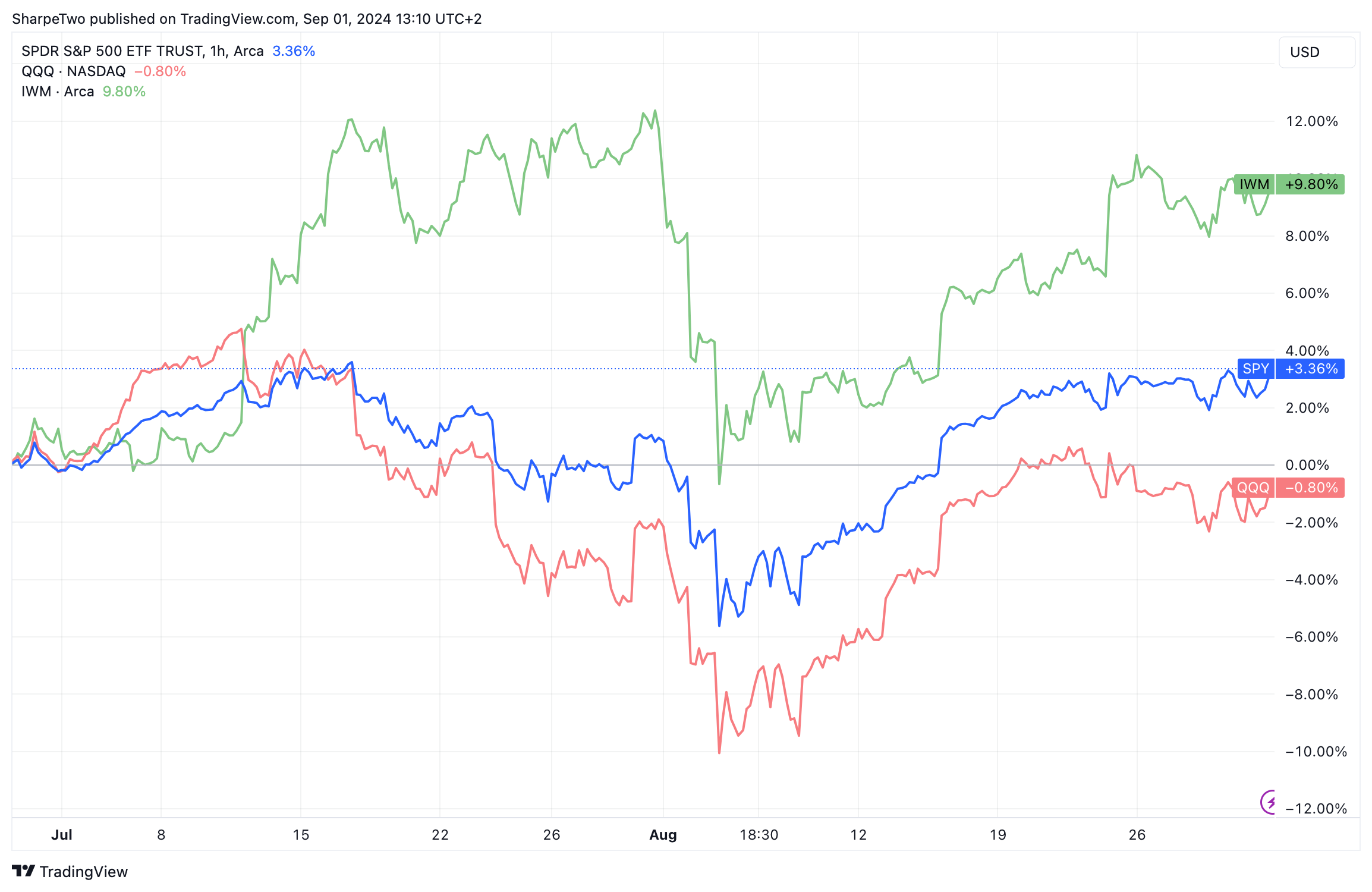Click the Jul label on time axis
The width and height of the screenshot is (1372, 892).
62,835
